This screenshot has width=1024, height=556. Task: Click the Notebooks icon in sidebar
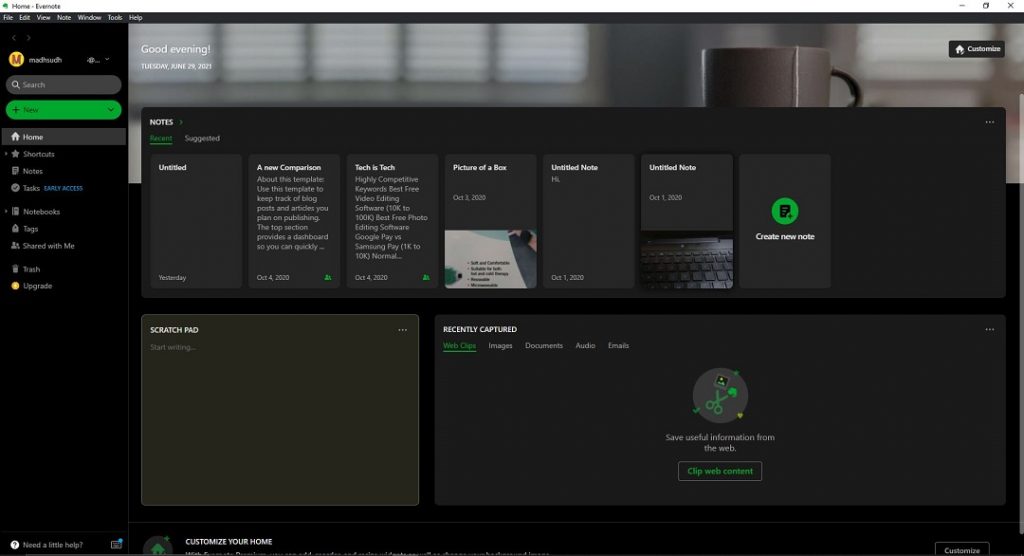click(x=16, y=211)
